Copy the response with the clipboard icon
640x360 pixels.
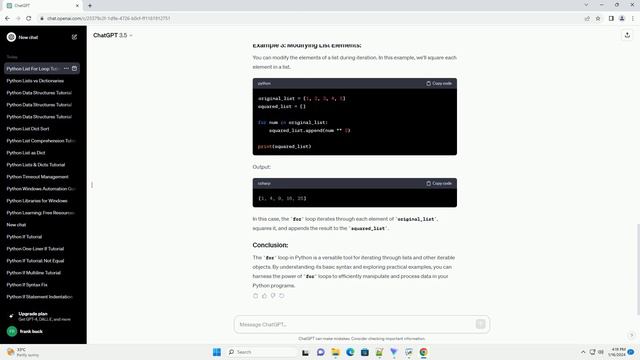click(256, 296)
